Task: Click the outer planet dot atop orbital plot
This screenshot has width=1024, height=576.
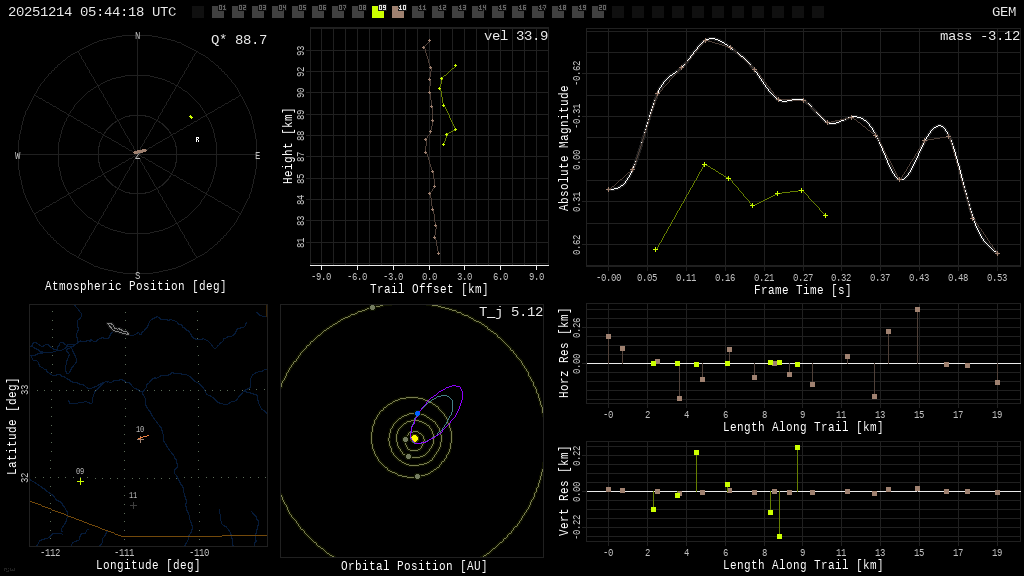Action: (372, 308)
